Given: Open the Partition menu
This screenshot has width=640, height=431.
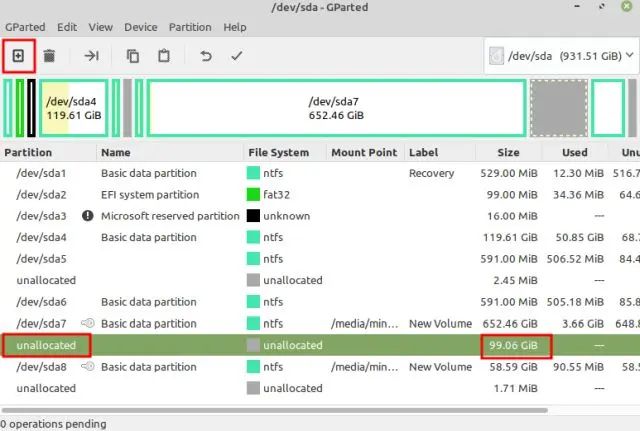Looking at the screenshot, I should pos(189,27).
